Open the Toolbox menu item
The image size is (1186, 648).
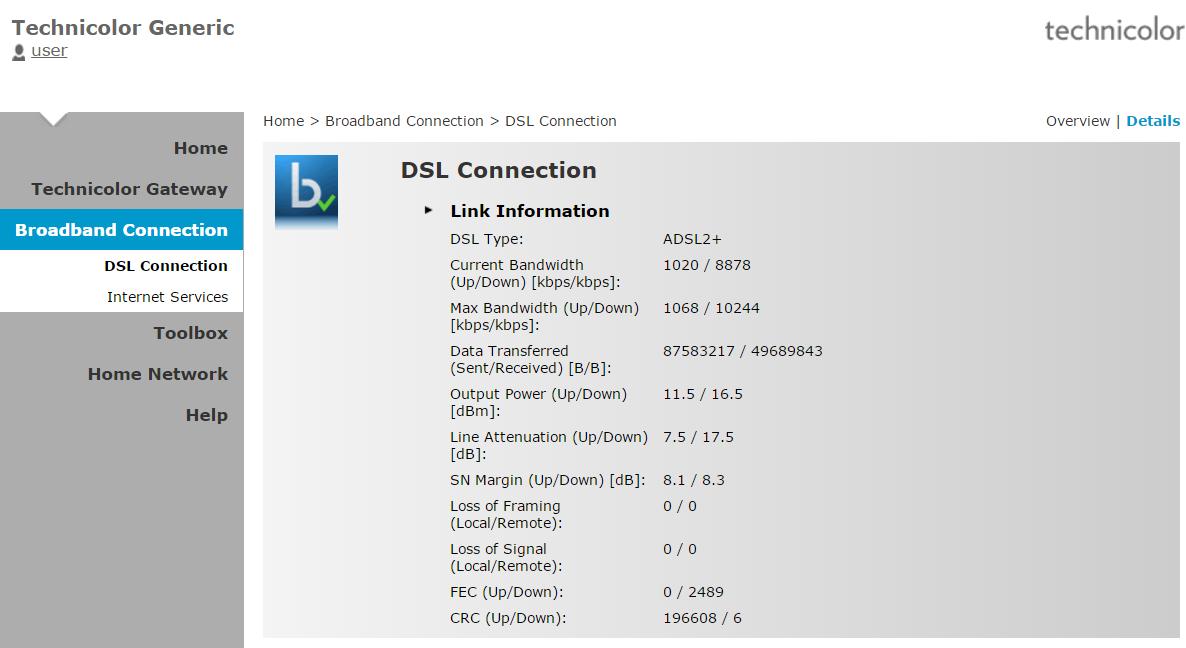(x=191, y=333)
